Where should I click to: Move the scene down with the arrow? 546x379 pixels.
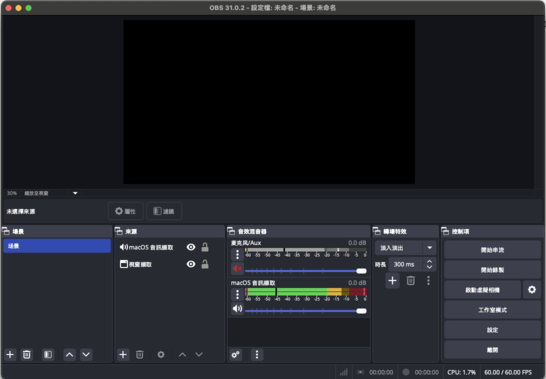(x=86, y=355)
